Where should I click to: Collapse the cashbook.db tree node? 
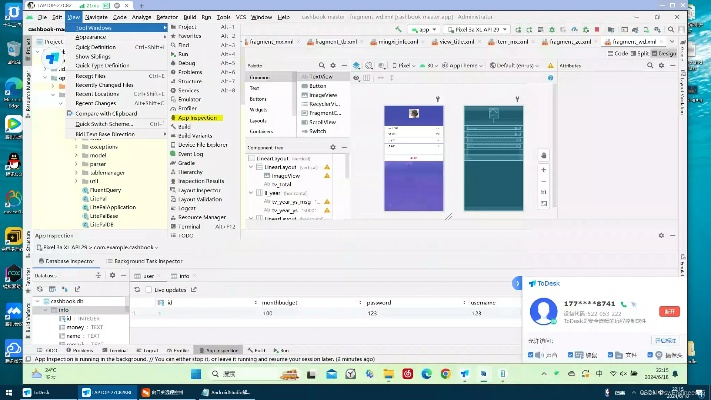click(37, 300)
